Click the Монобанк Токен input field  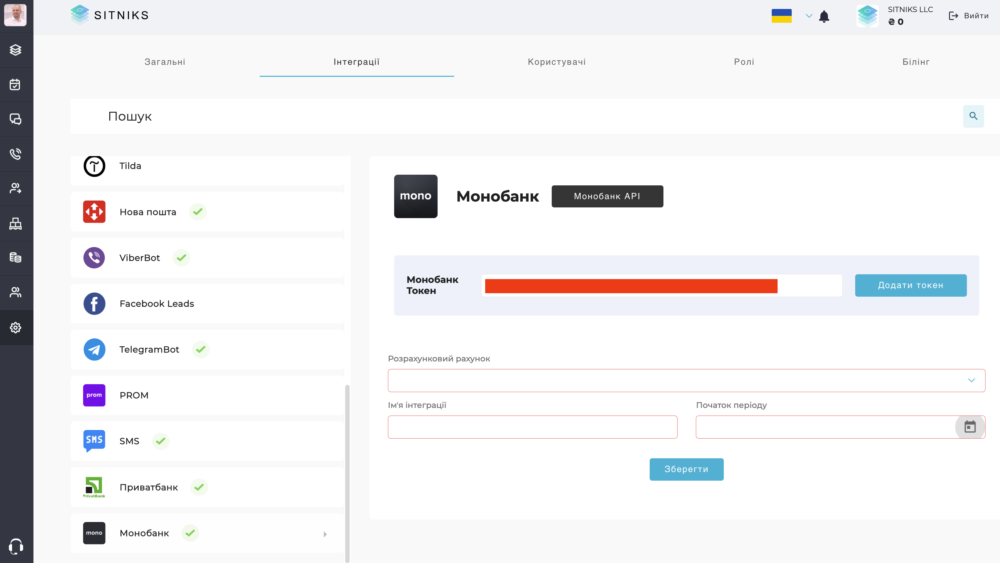coord(662,286)
